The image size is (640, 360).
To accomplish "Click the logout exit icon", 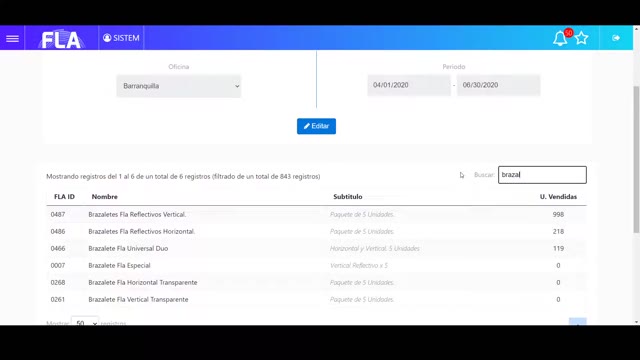I will pos(616,38).
